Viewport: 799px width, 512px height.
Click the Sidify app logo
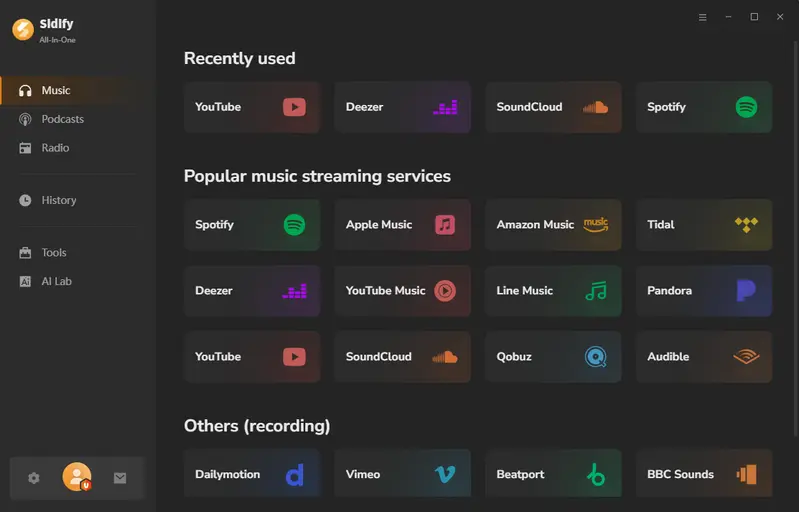click(23, 30)
